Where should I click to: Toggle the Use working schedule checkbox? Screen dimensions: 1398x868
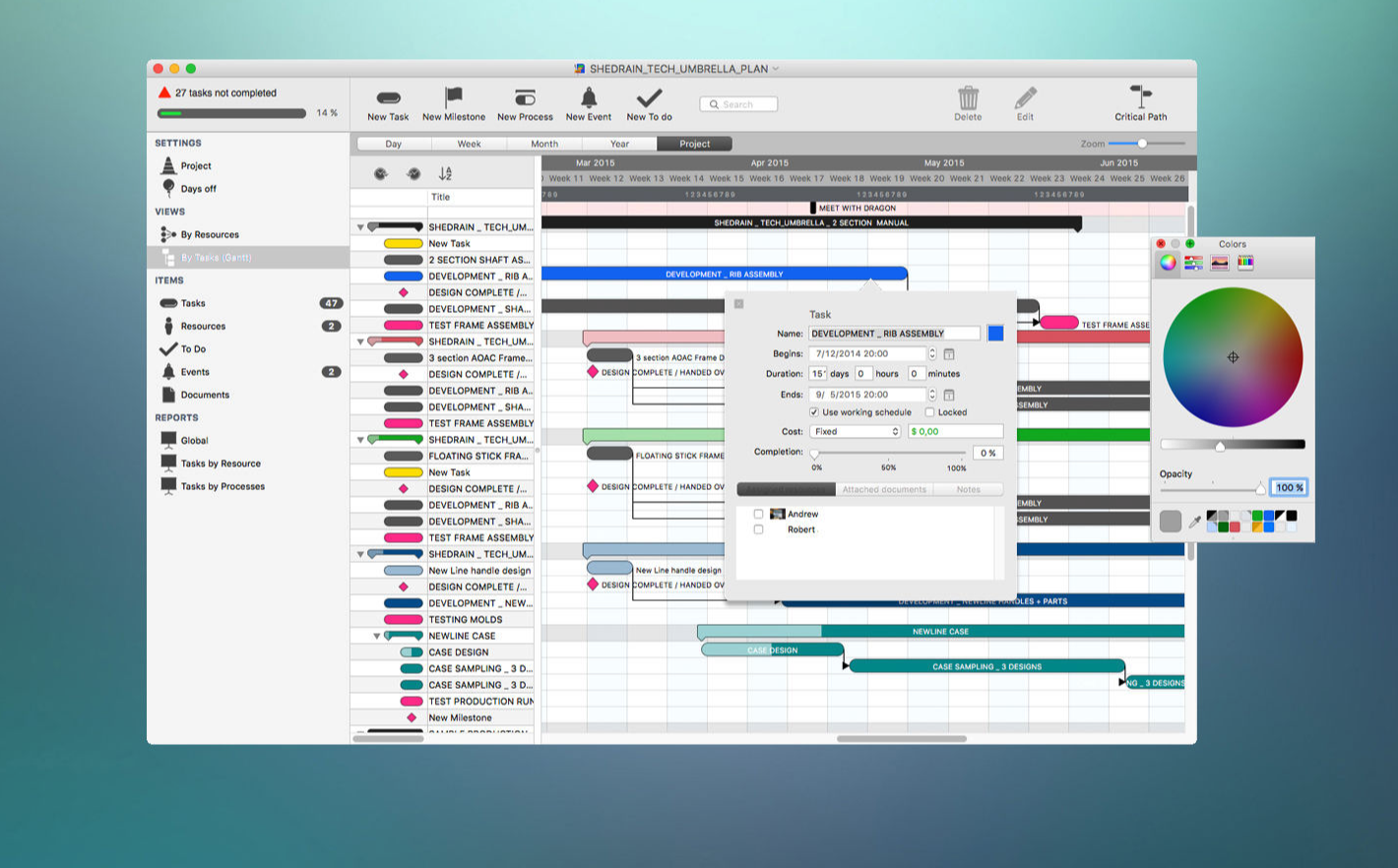click(813, 412)
